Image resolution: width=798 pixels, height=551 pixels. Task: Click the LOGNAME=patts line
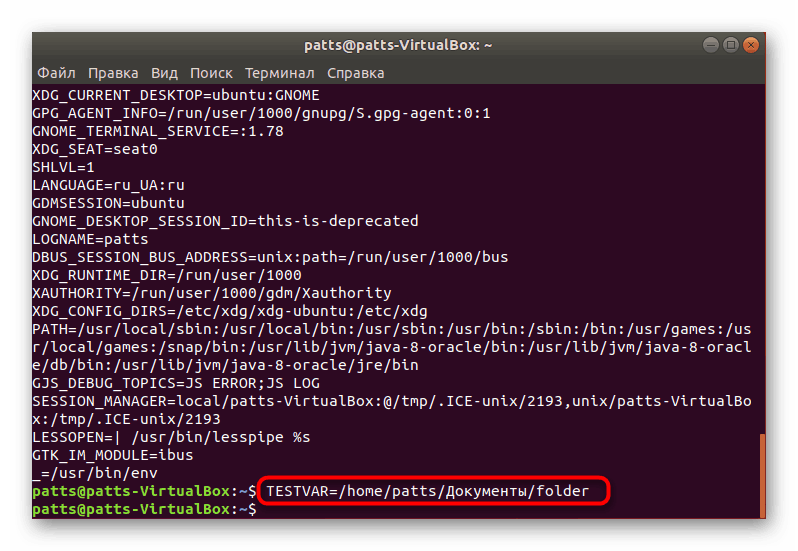90,239
